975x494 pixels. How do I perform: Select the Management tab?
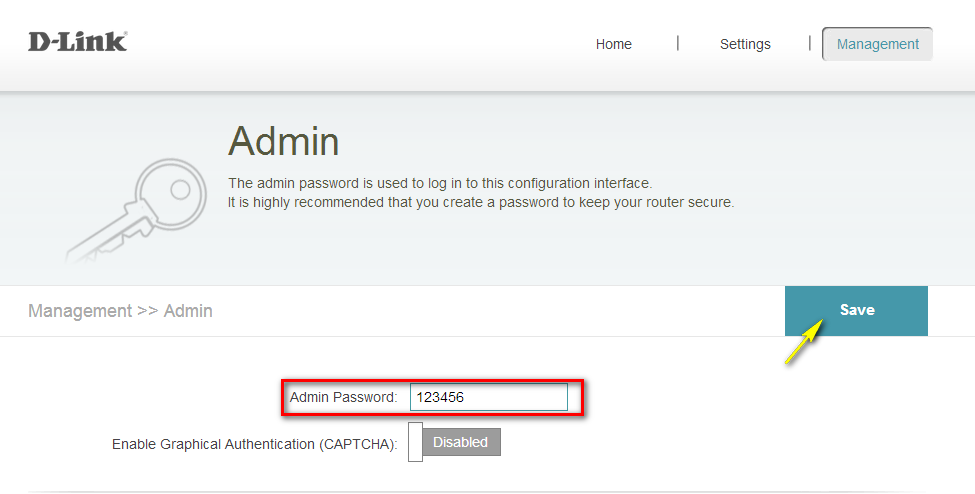tap(877, 44)
